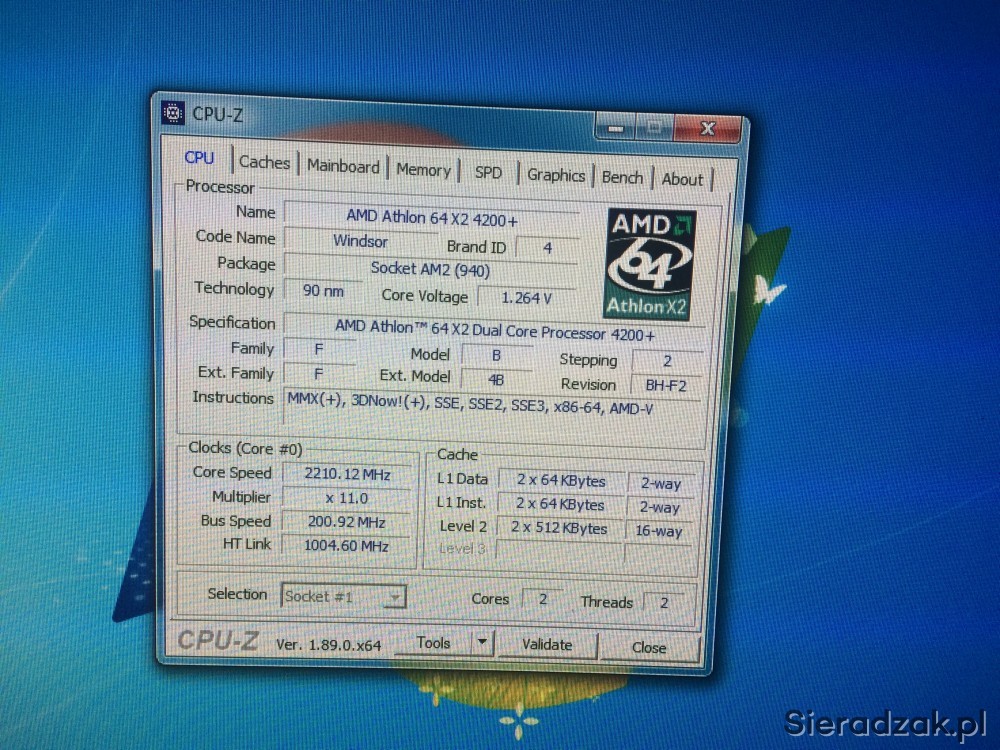Switch to the Caches tab
Viewport: 1000px width, 750px height.
click(264, 162)
